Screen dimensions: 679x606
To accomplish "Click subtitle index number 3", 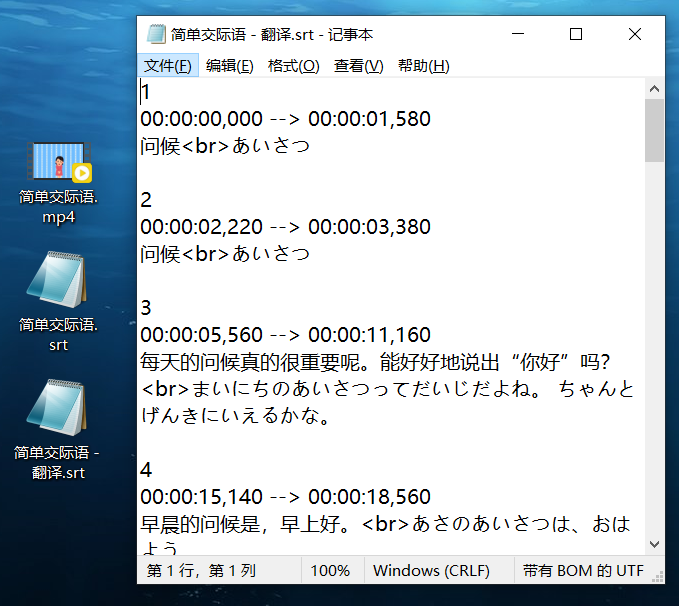I will pos(146,308).
